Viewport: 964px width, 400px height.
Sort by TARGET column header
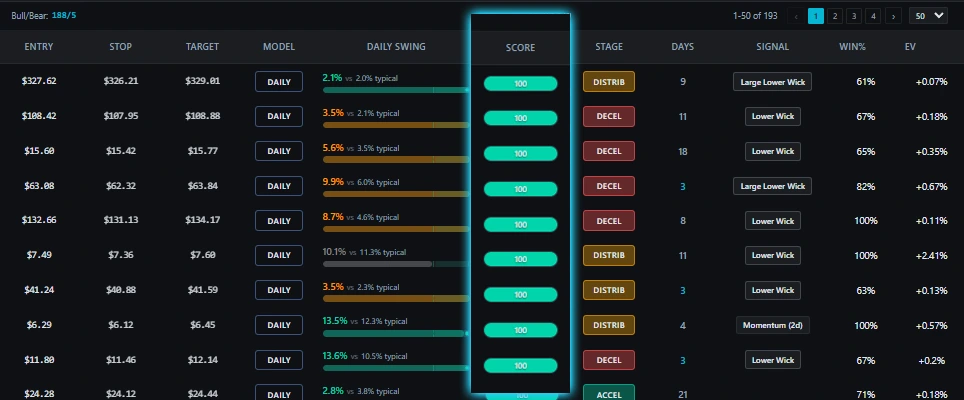pyautogui.click(x=202, y=47)
